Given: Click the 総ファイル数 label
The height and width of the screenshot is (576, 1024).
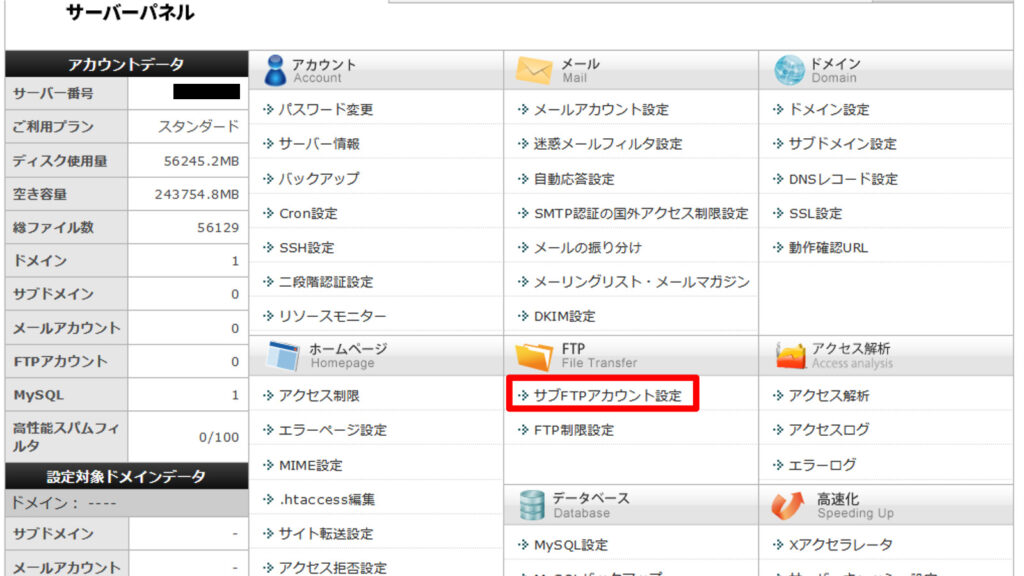Looking at the screenshot, I should click(x=53, y=227).
